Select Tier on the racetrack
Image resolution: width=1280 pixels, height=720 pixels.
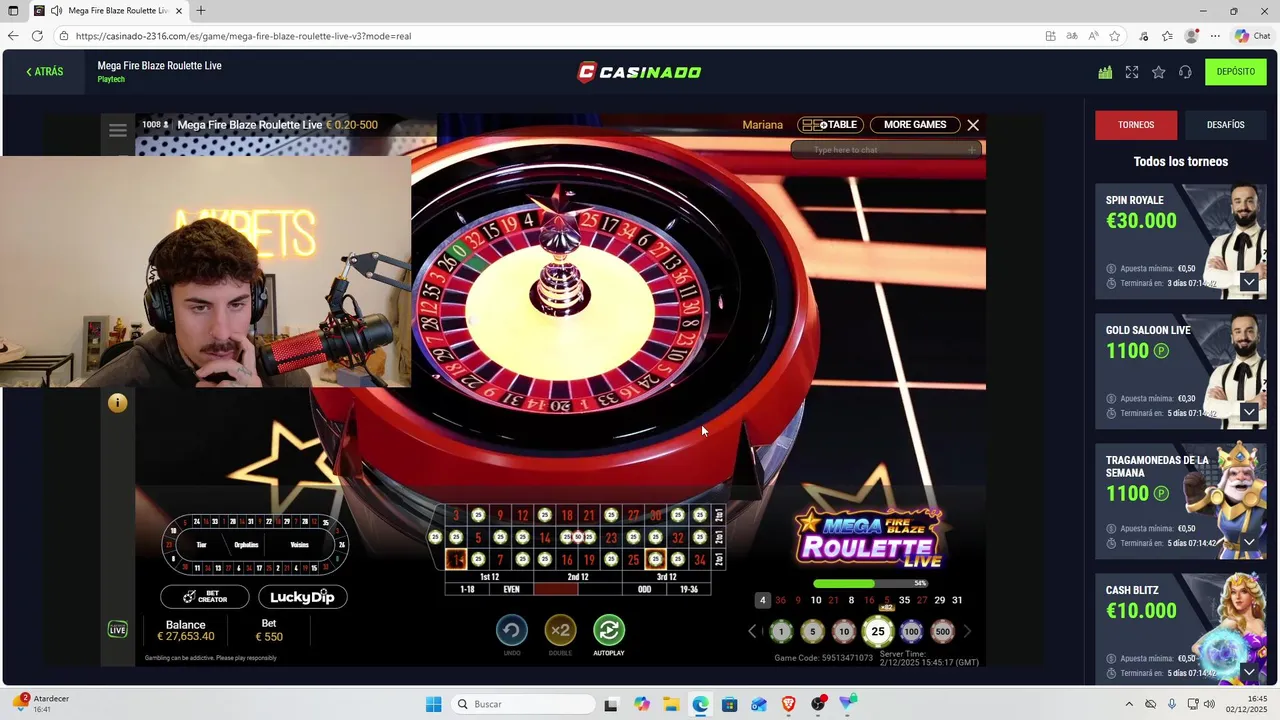(x=202, y=545)
